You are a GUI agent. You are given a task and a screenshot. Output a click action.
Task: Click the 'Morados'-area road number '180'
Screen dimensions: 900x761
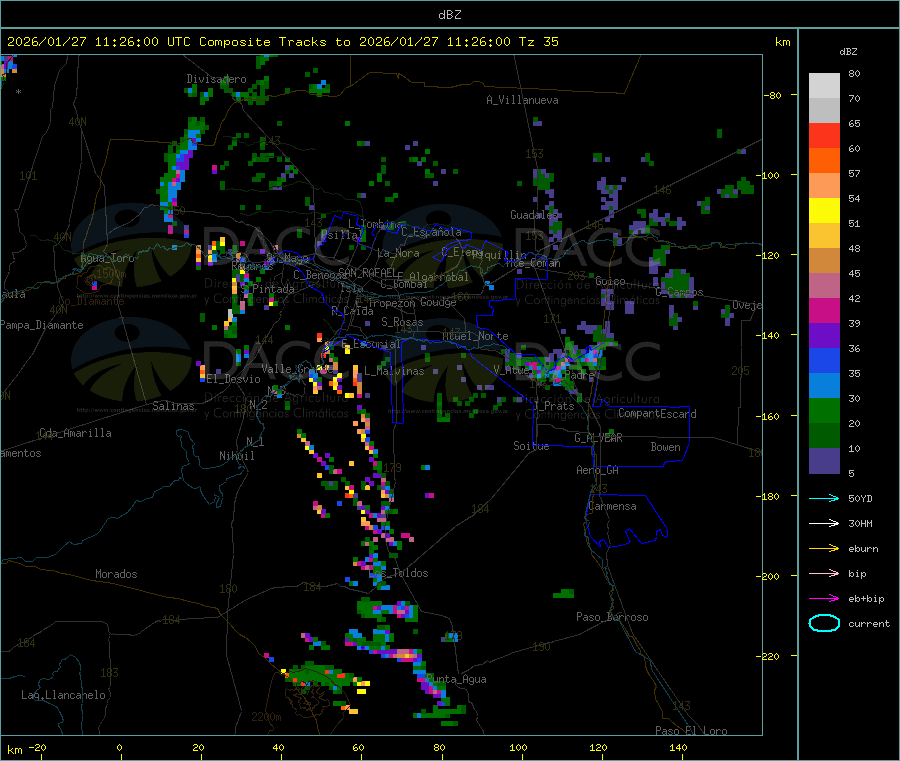228,589
